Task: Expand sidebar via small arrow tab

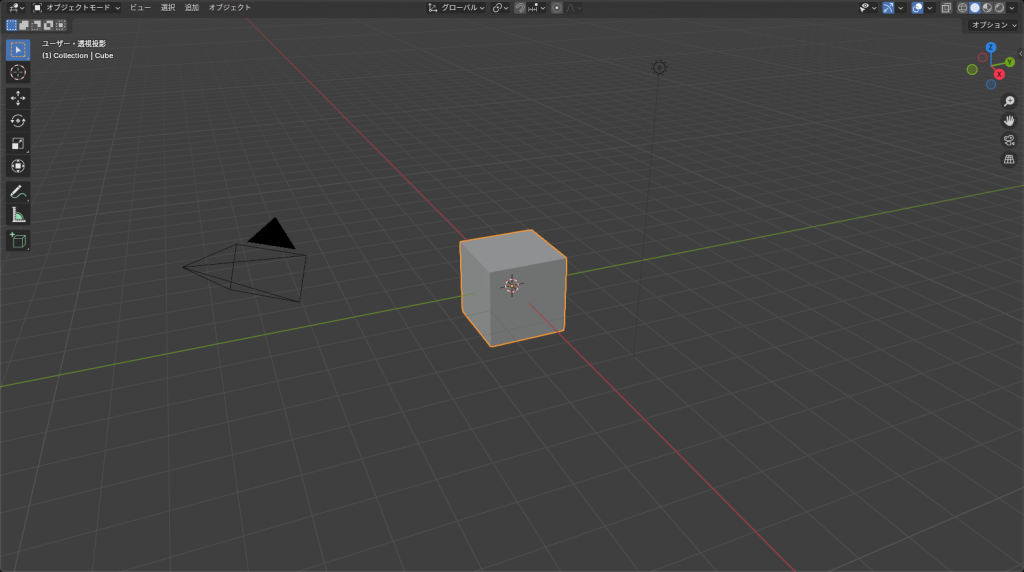Action: tap(1021, 54)
